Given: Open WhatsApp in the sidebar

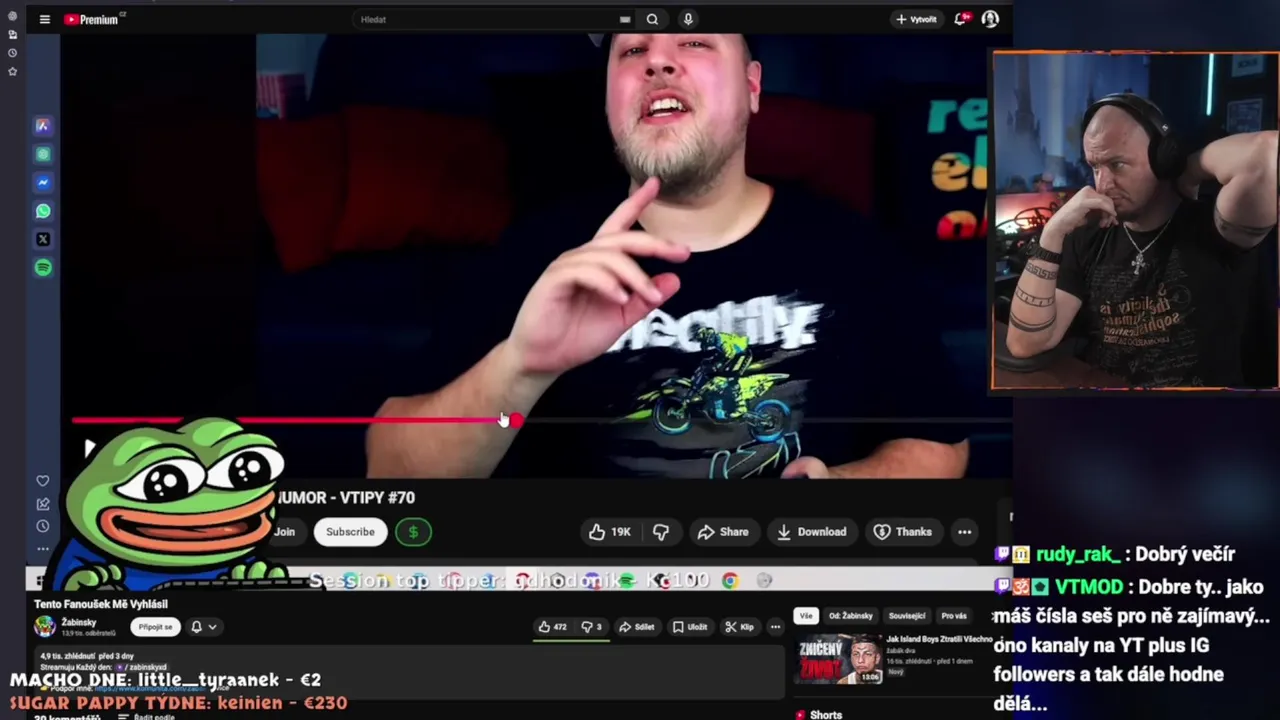Looking at the screenshot, I should point(43,211).
